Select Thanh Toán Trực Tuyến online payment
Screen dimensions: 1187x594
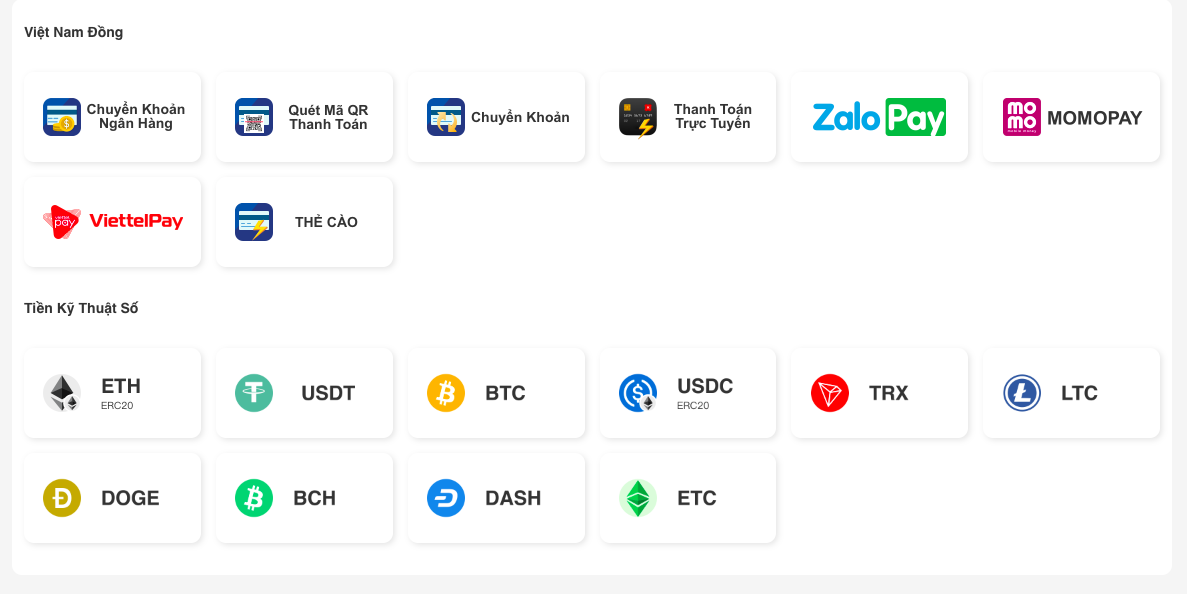coord(689,117)
